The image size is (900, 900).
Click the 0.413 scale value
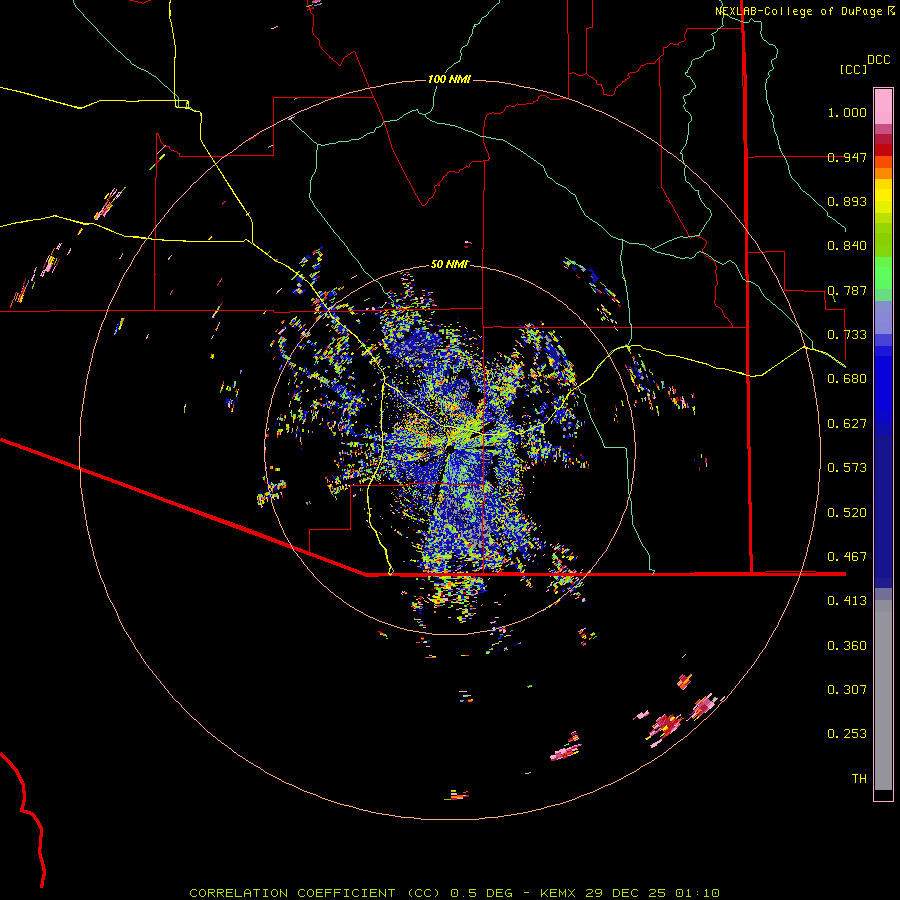(847, 601)
